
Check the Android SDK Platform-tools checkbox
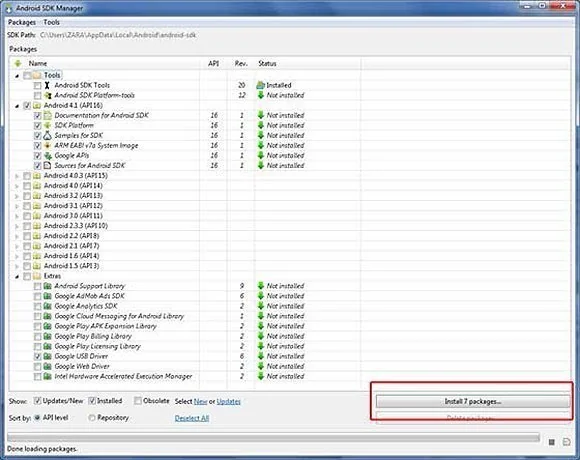click(37, 96)
